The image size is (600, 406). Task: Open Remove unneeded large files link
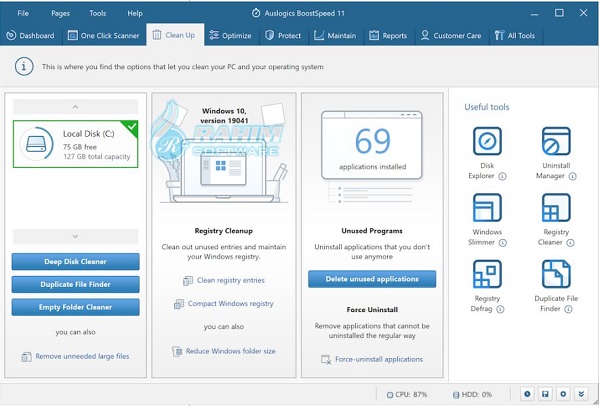click(75, 357)
